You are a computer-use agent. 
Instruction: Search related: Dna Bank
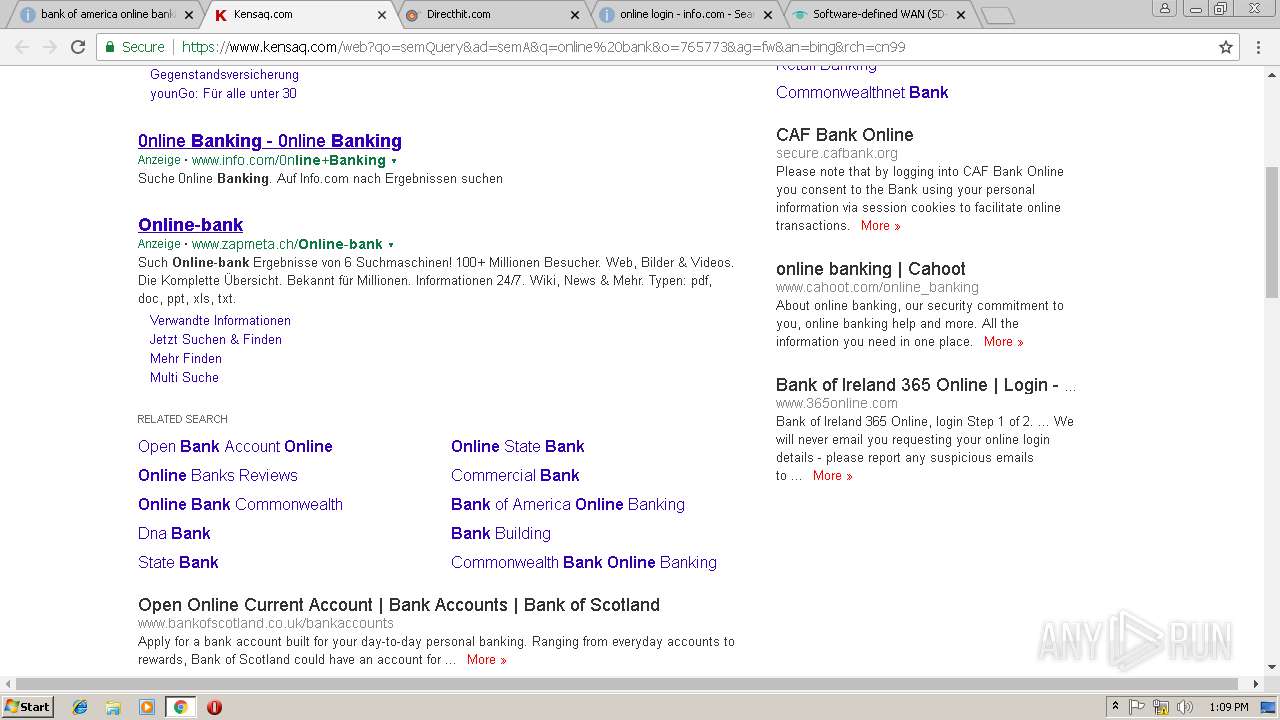point(174,534)
